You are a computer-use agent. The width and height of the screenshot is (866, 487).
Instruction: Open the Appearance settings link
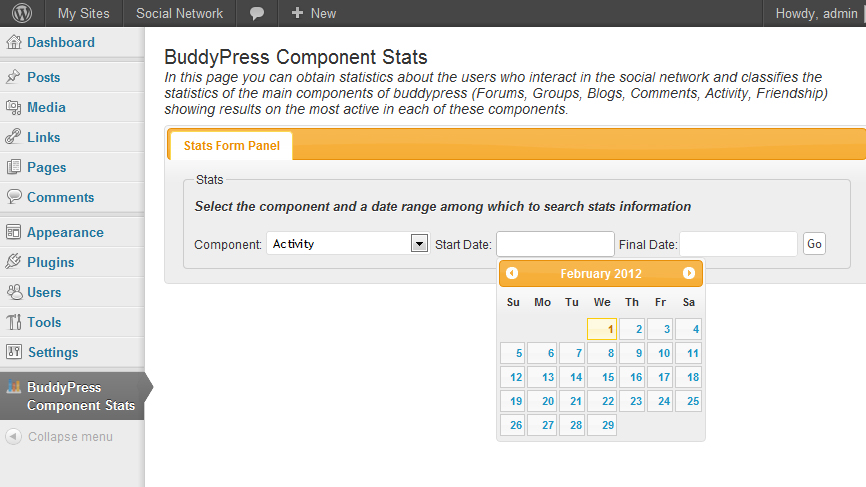click(65, 232)
